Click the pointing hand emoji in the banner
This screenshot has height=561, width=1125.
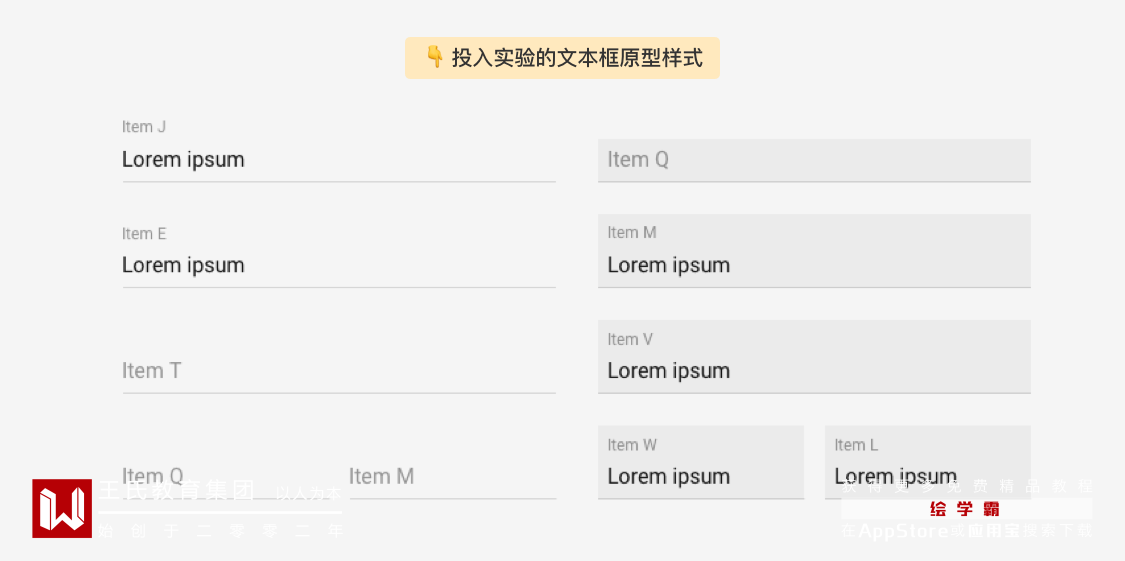[435, 57]
